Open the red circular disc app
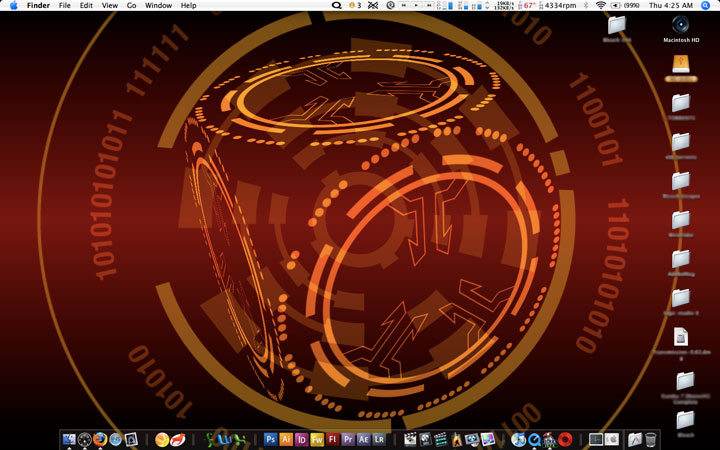The image size is (720, 450). click(565, 439)
